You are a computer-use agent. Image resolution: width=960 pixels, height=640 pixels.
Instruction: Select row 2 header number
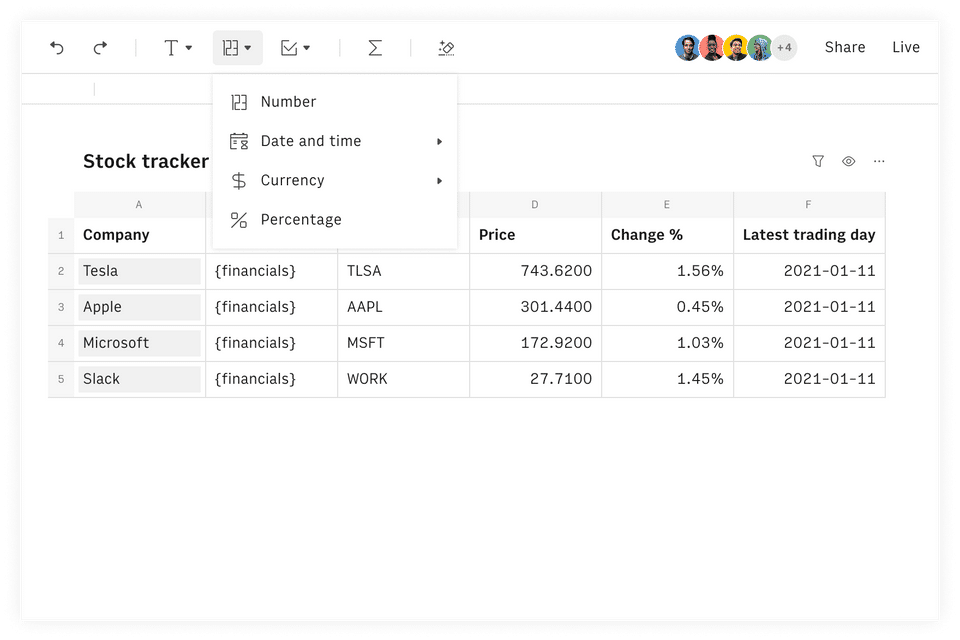[61, 271]
